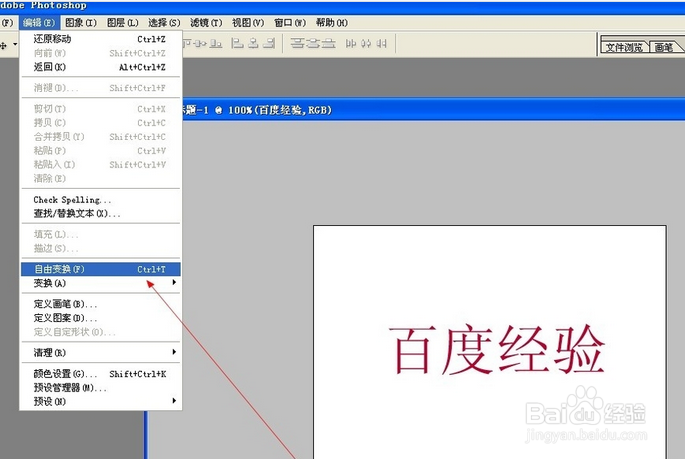Expand the 预设 (N) submenu arrow
Screen dimensions: 685x459
pyautogui.click(x=174, y=400)
